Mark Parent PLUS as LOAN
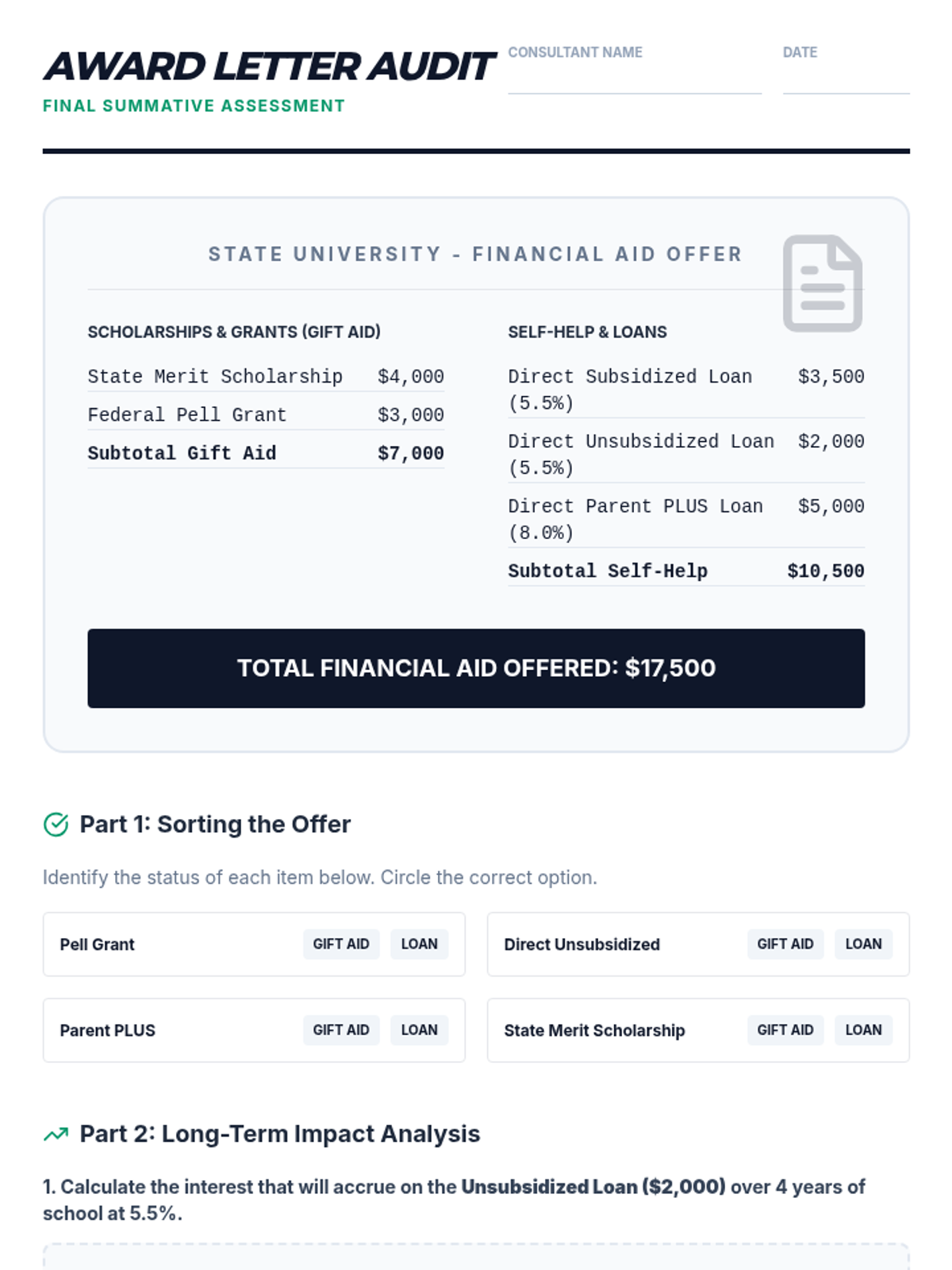The image size is (952, 1270). [419, 1029]
